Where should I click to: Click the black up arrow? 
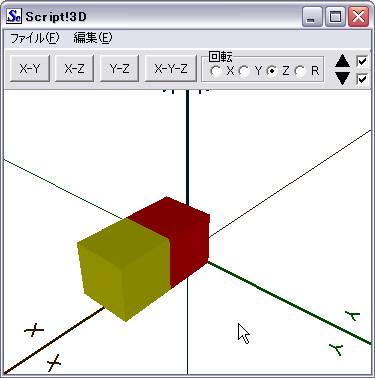pos(343,61)
